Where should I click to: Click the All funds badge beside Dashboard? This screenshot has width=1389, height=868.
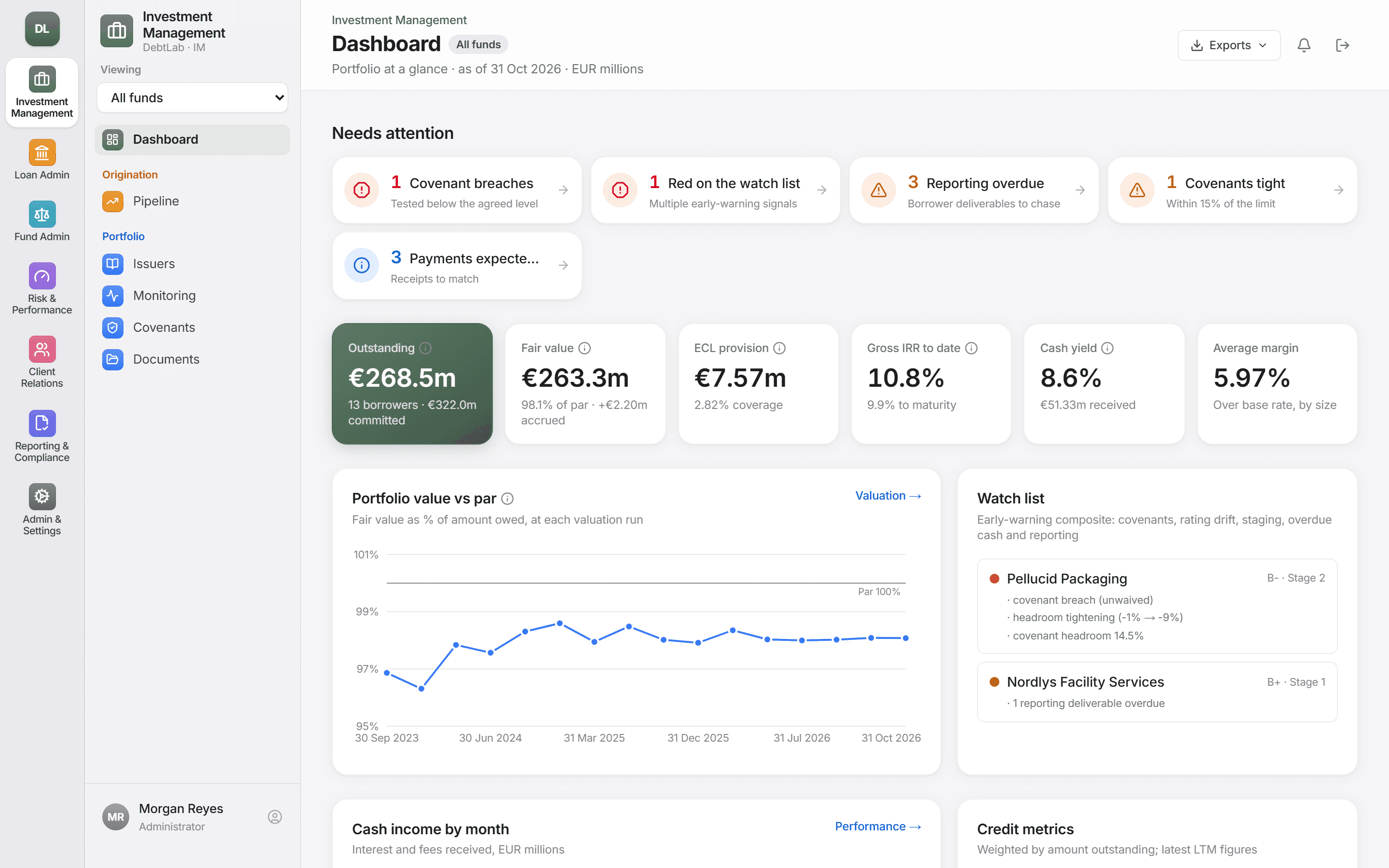coord(478,44)
